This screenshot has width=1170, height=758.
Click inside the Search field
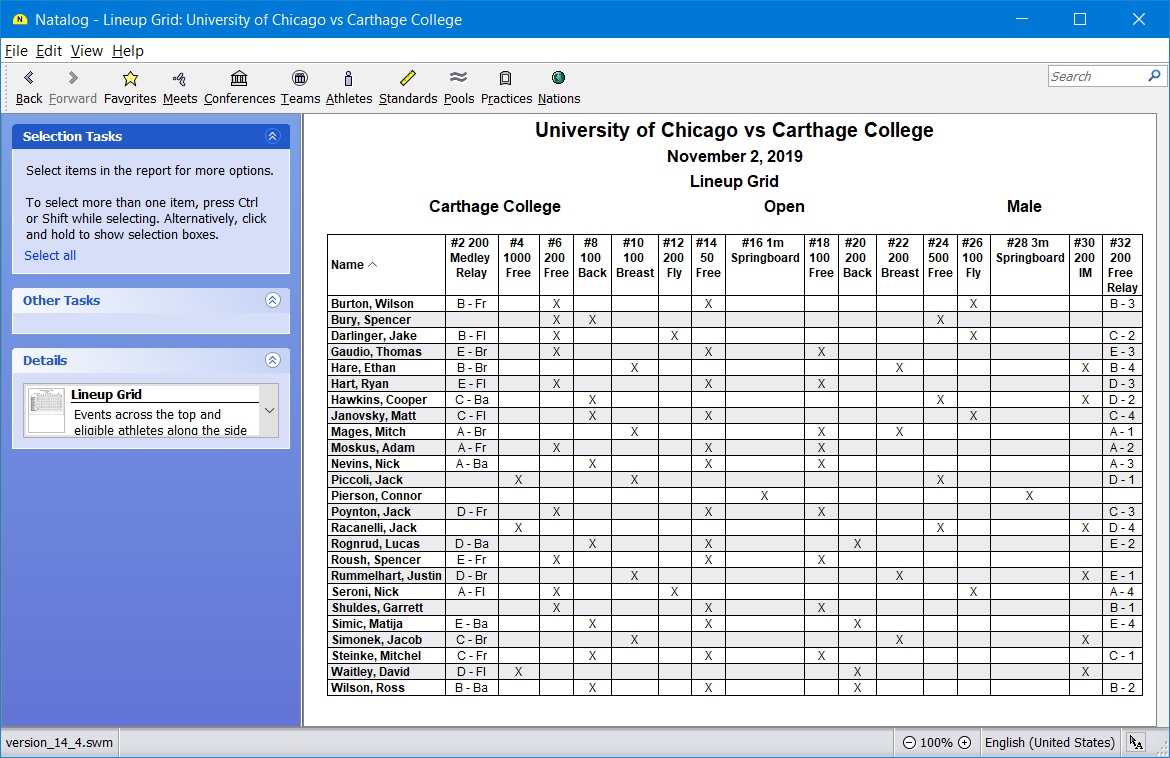pyautogui.click(x=1095, y=76)
